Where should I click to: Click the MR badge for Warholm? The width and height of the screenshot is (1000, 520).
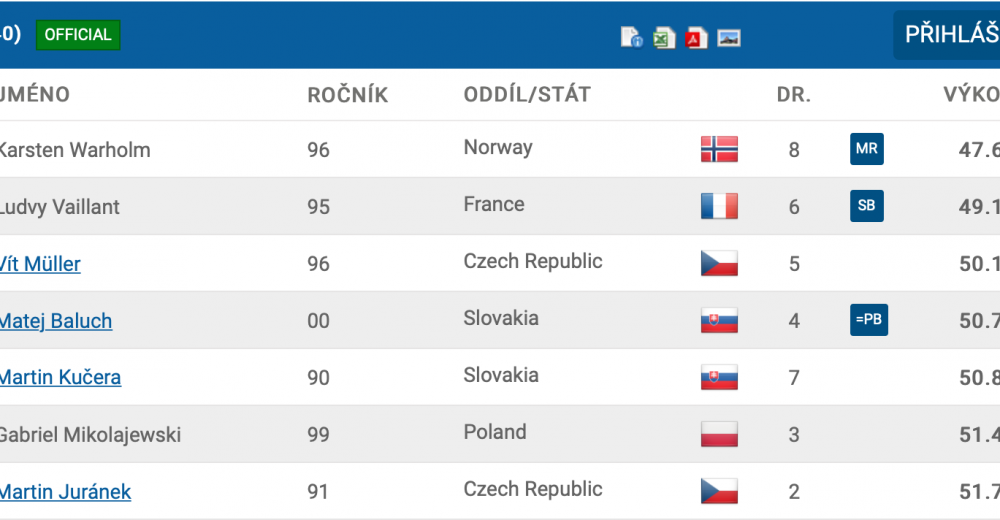(867, 149)
